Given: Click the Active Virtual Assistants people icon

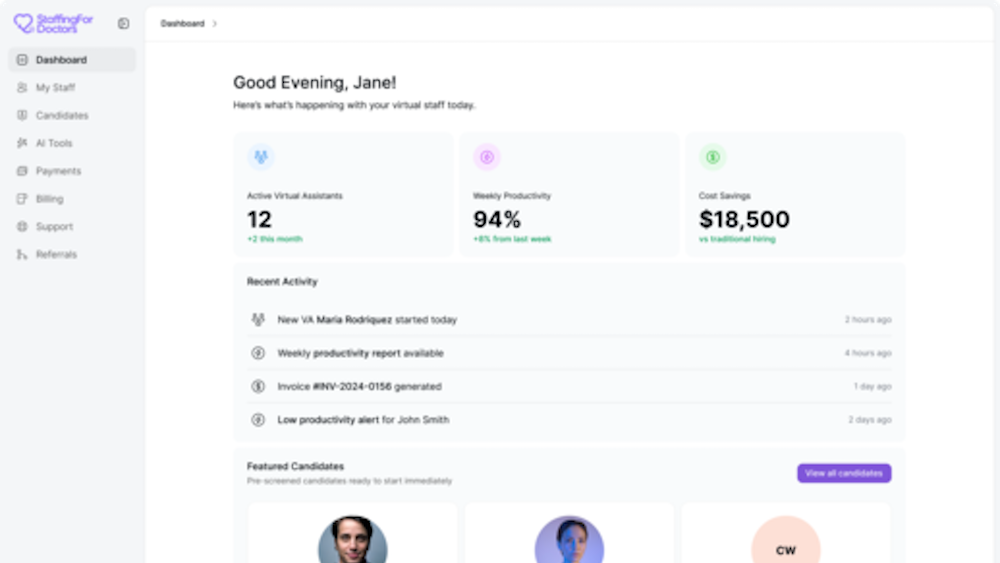Looking at the screenshot, I should 261,157.
